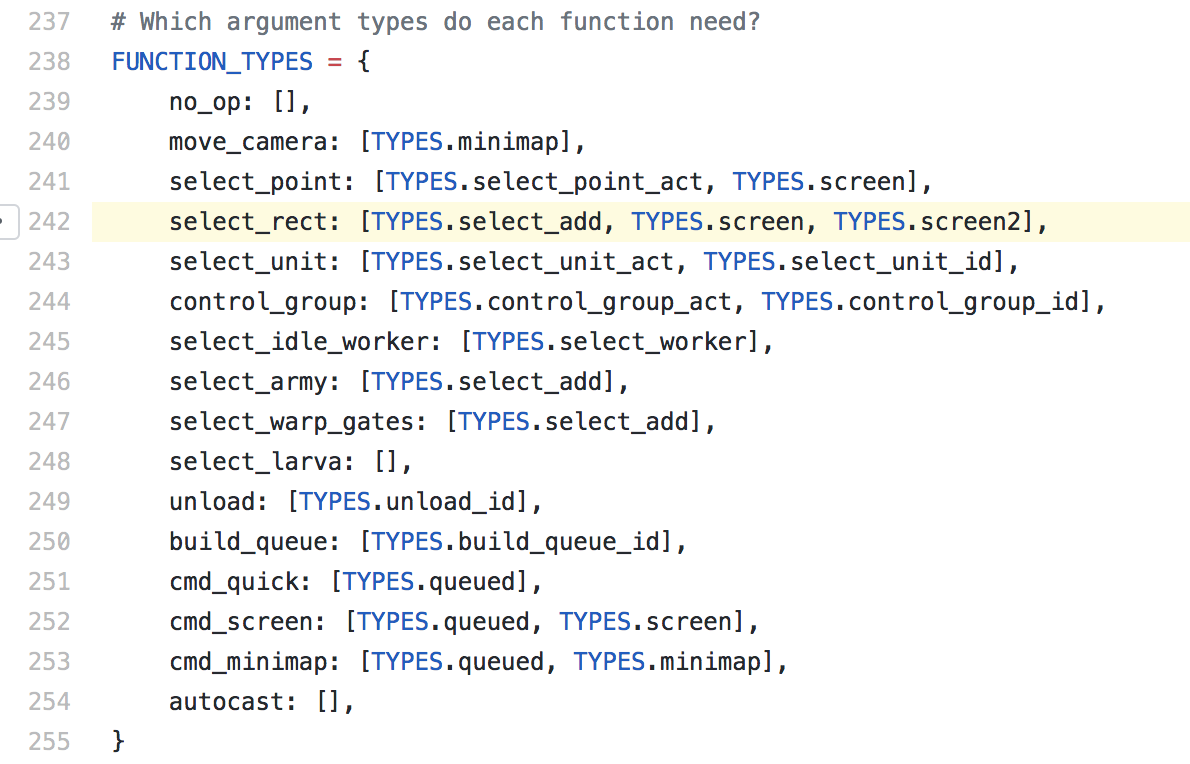
Task: Click line number 255
Action: click(x=49, y=741)
